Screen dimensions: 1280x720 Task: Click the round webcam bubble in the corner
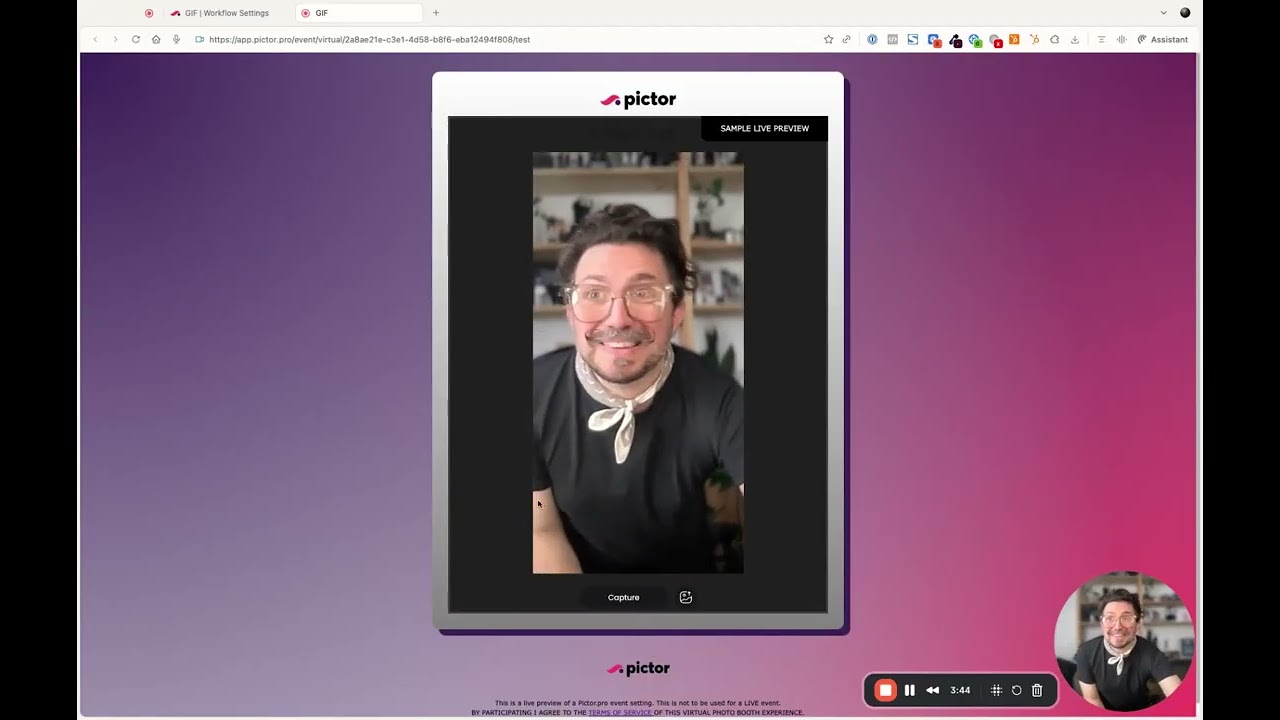click(x=1124, y=641)
